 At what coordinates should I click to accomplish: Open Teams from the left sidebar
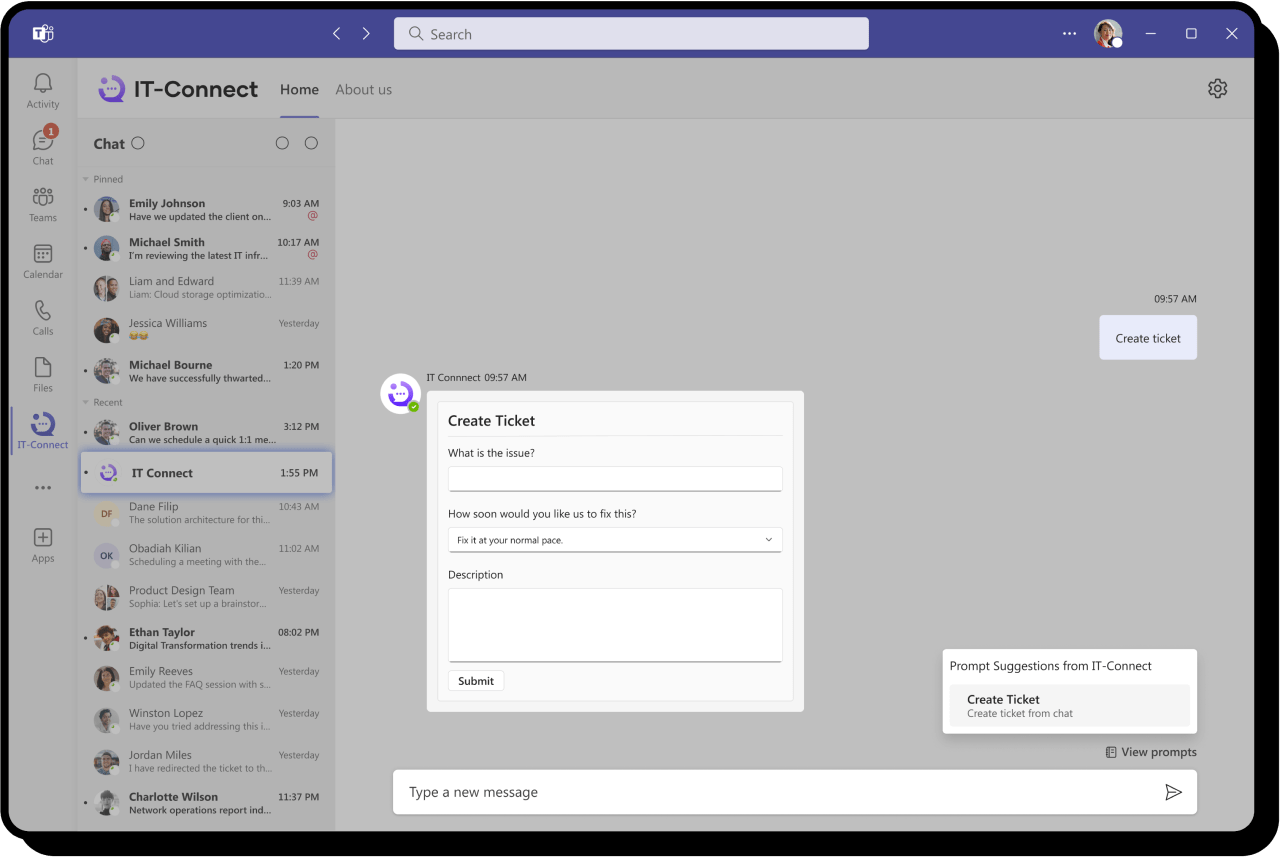pyautogui.click(x=42, y=204)
